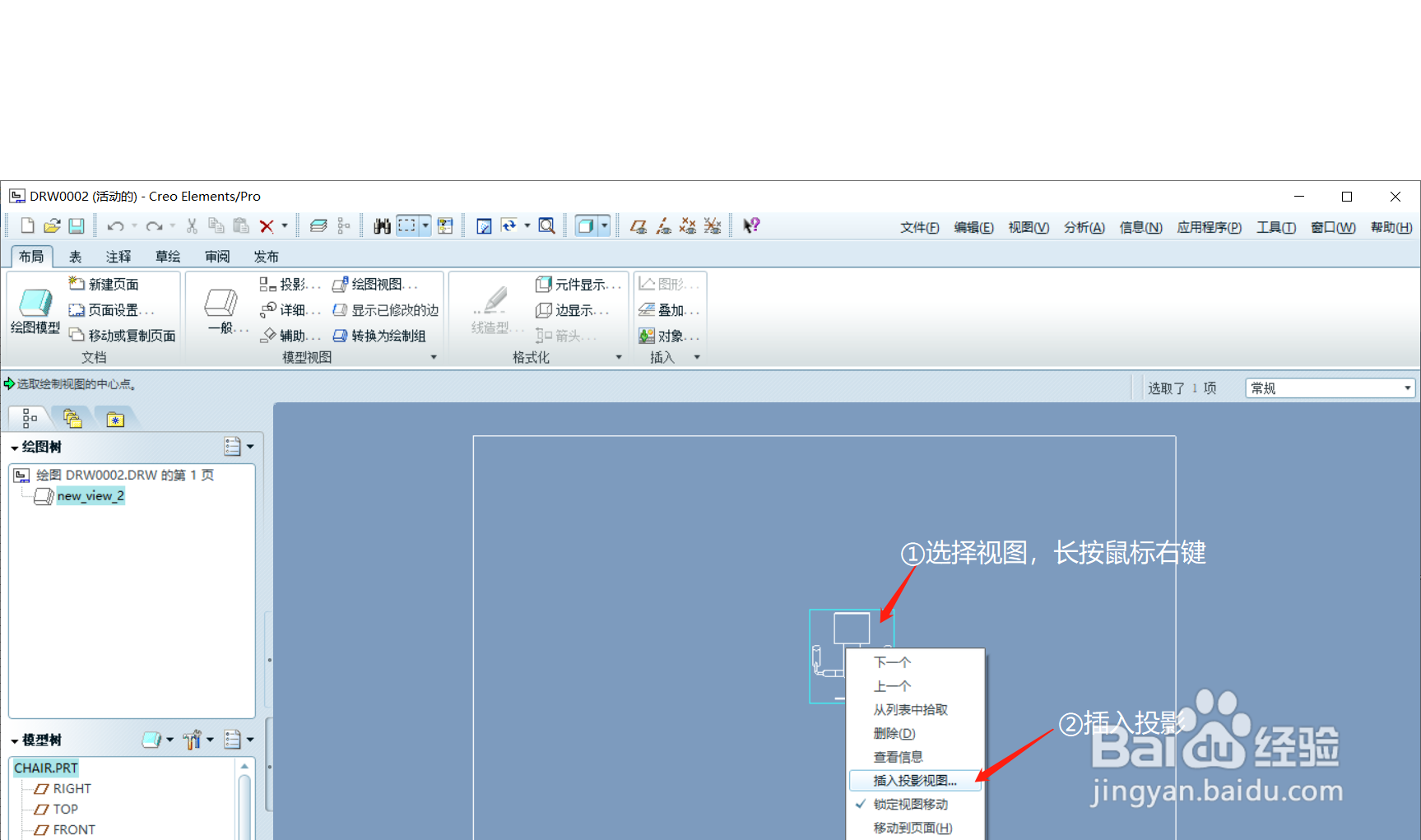Select 插入投影视图 from the context menu
Screen dimensions: 1421x840
tap(913, 780)
